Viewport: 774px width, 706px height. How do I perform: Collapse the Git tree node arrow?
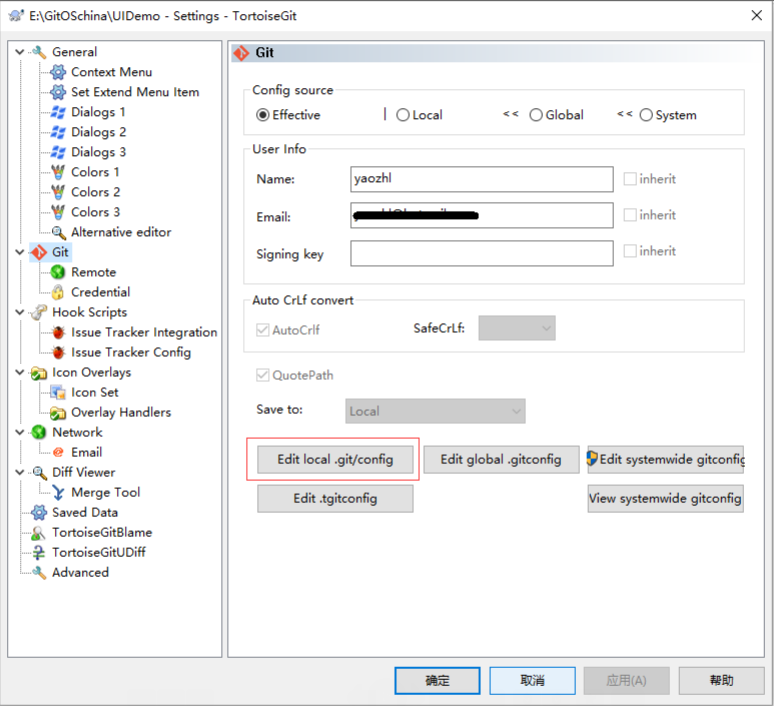point(20,252)
